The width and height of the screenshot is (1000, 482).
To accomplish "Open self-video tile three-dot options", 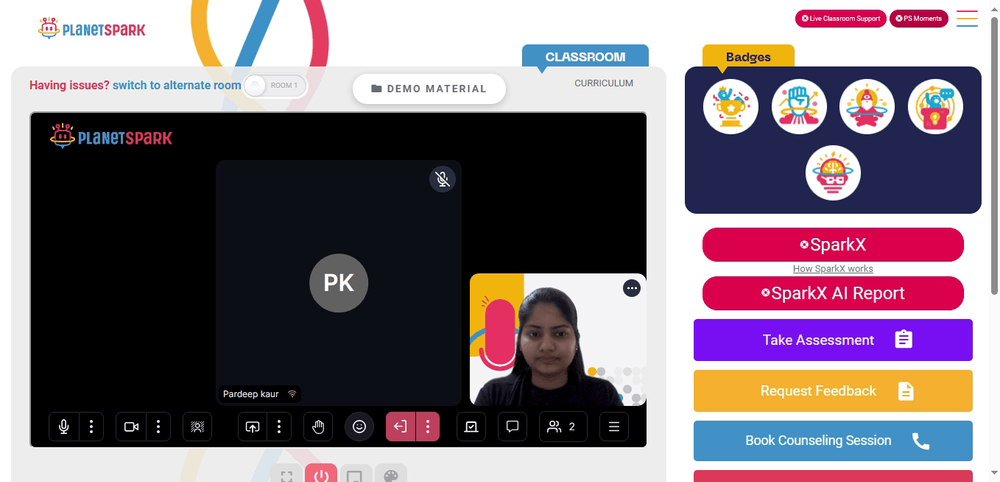I will tap(631, 288).
